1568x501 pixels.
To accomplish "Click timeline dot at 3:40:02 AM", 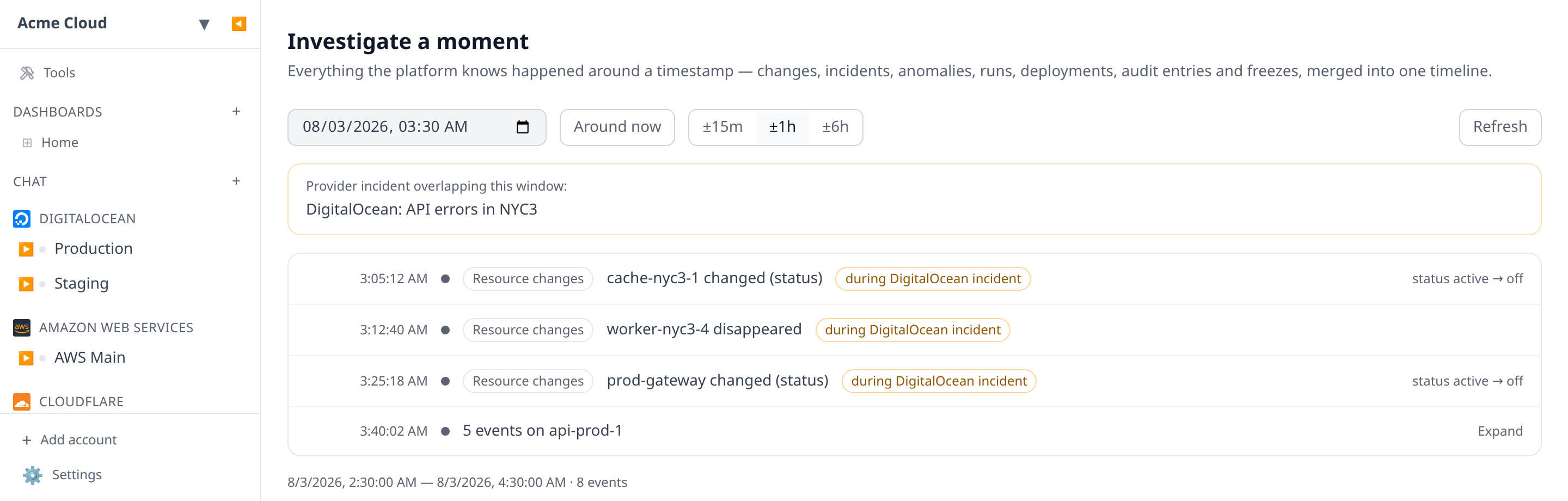I will click(445, 431).
